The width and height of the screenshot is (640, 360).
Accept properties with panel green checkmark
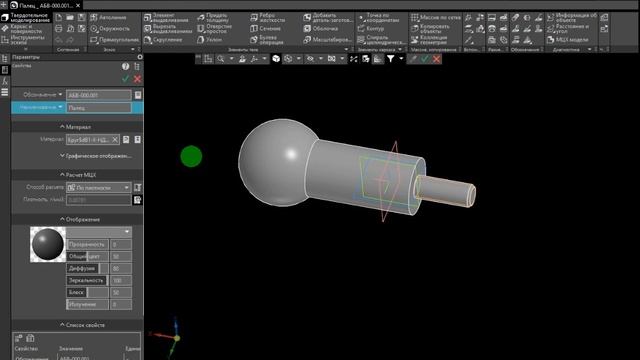pyautogui.click(x=125, y=79)
